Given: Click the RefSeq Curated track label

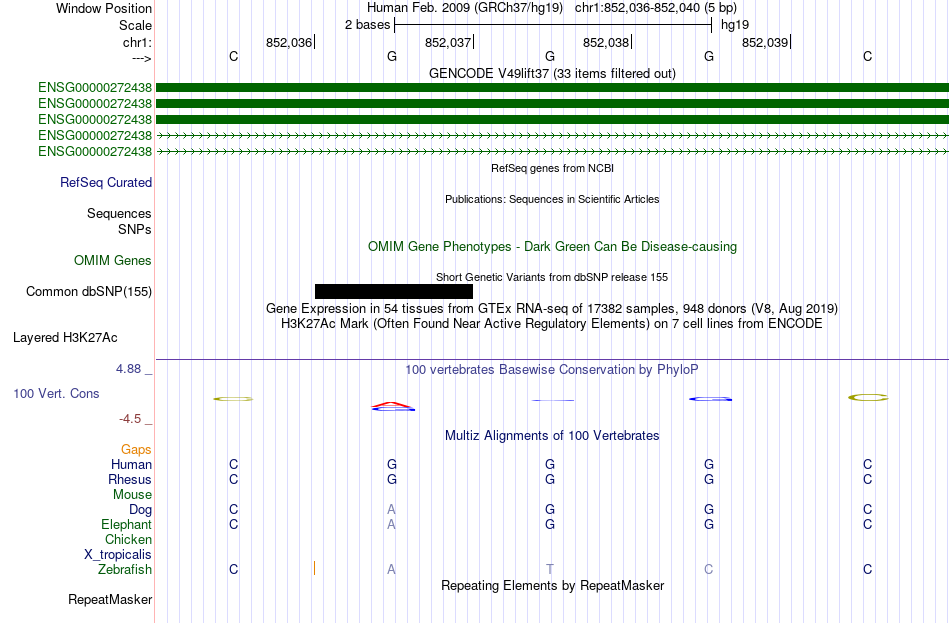Looking at the screenshot, I should click(105, 182).
